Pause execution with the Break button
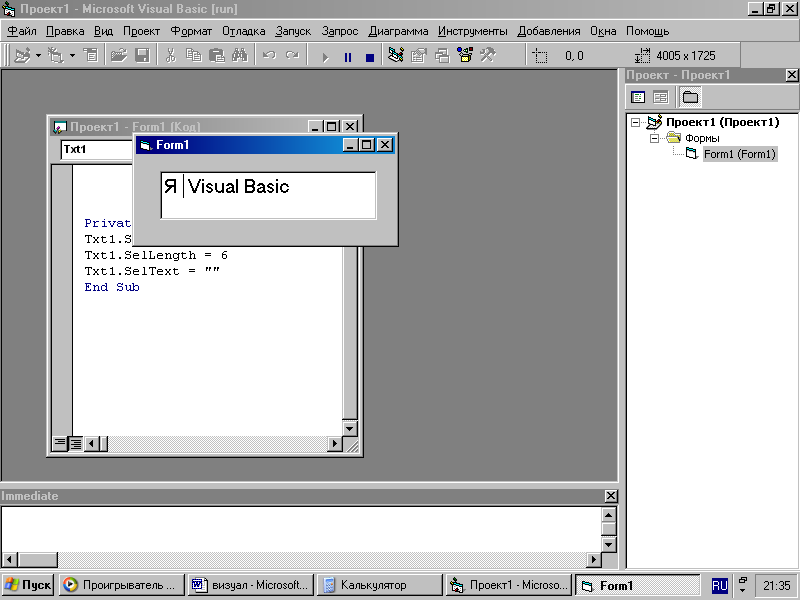This screenshot has width=800, height=600. click(348, 57)
